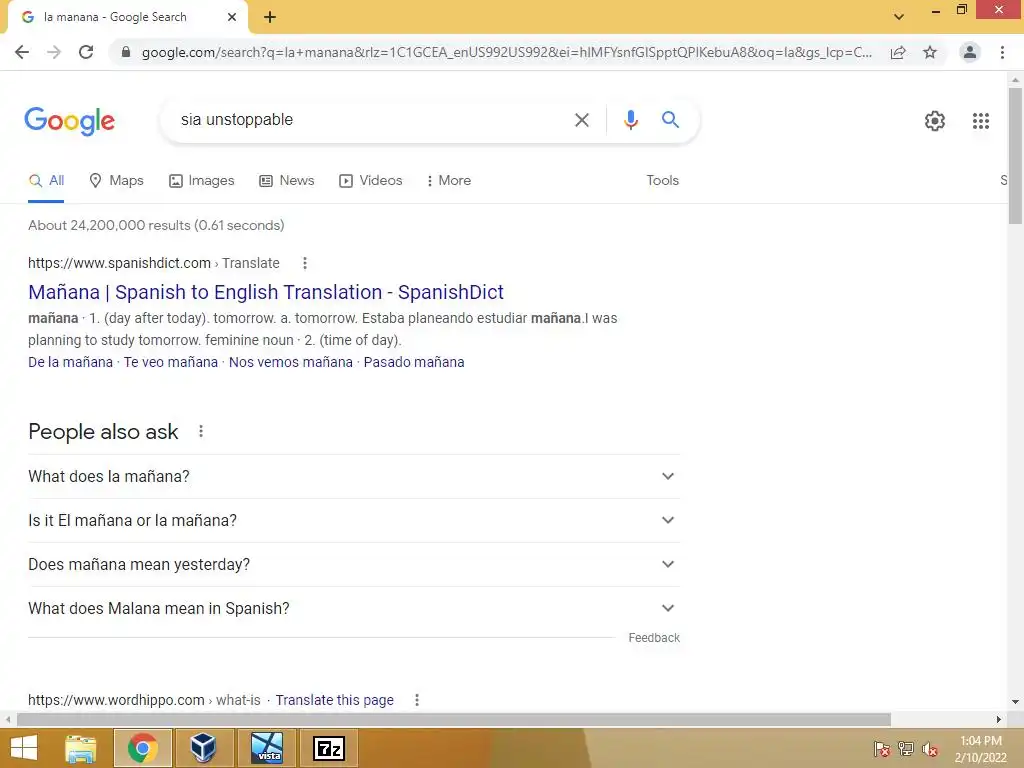The height and width of the screenshot is (768, 1024).
Task: Open the Chrome profile avatar icon
Action: pyautogui.click(x=970, y=52)
